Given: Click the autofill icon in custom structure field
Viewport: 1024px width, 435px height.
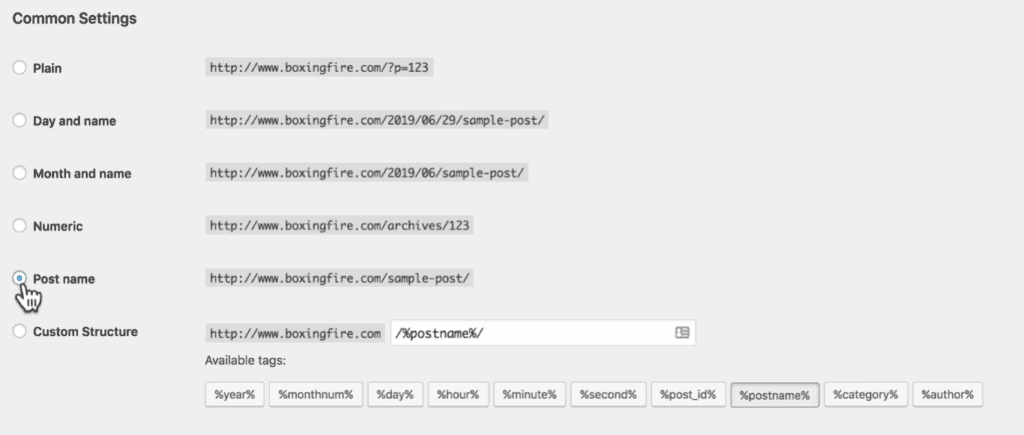Looking at the screenshot, I should pyautogui.click(x=682, y=332).
